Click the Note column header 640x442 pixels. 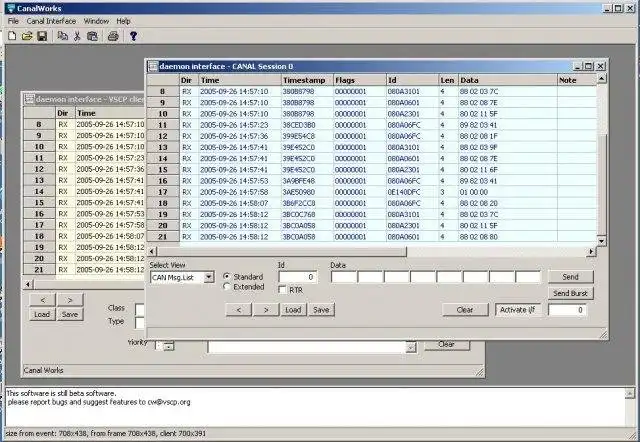(x=577, y=80)
